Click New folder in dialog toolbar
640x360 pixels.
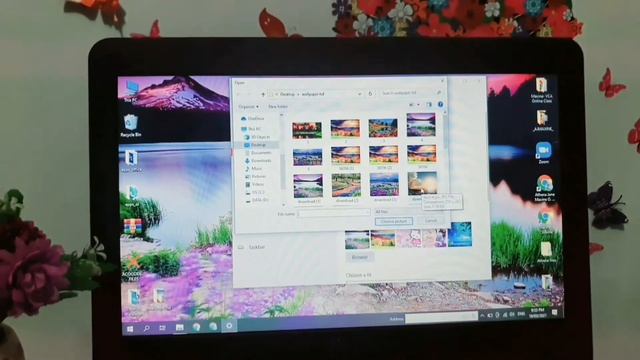coord(278,107)
